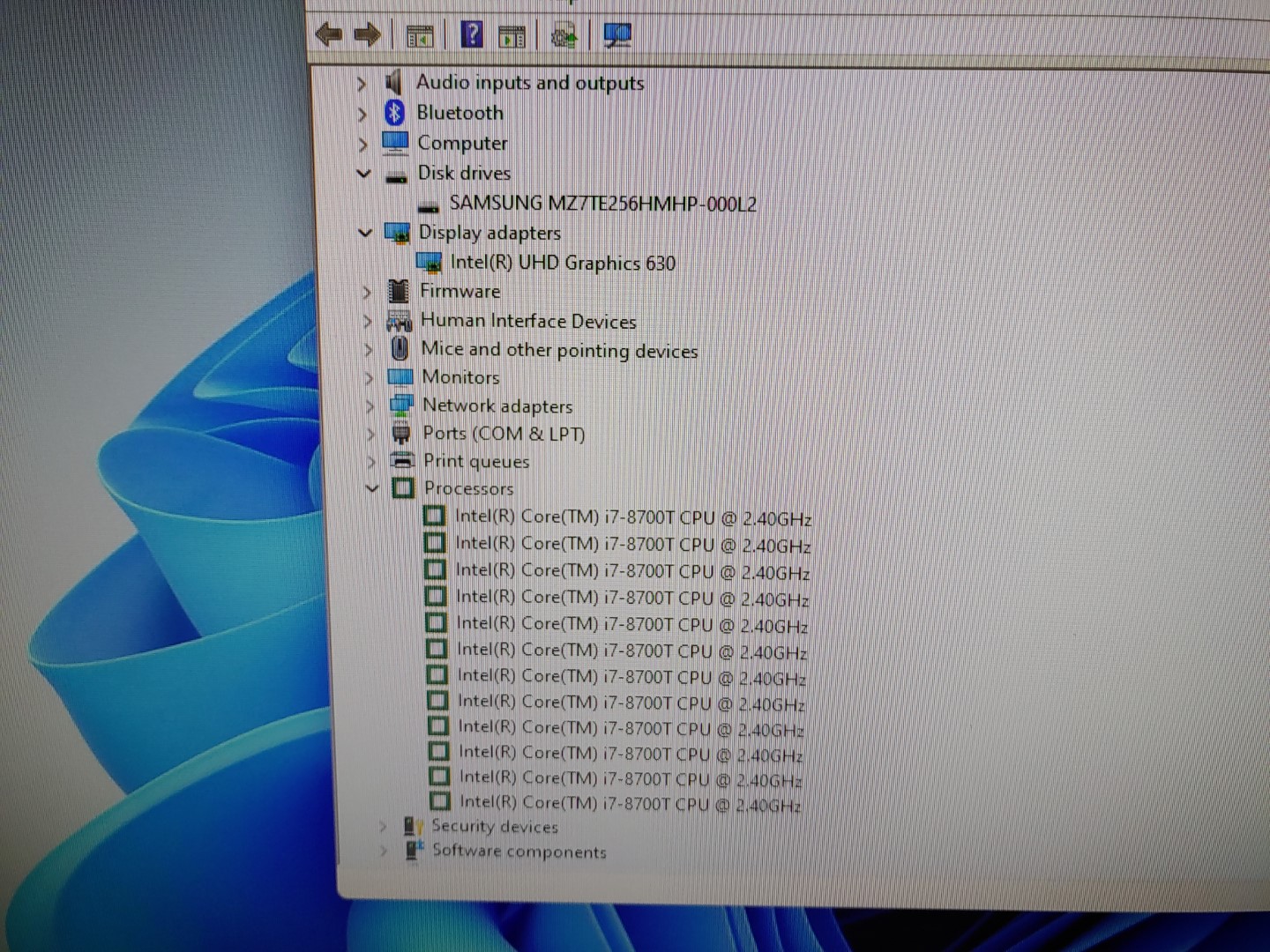
Task: Click the Human Interface Devices icon
Action: [x=399, y=320]
